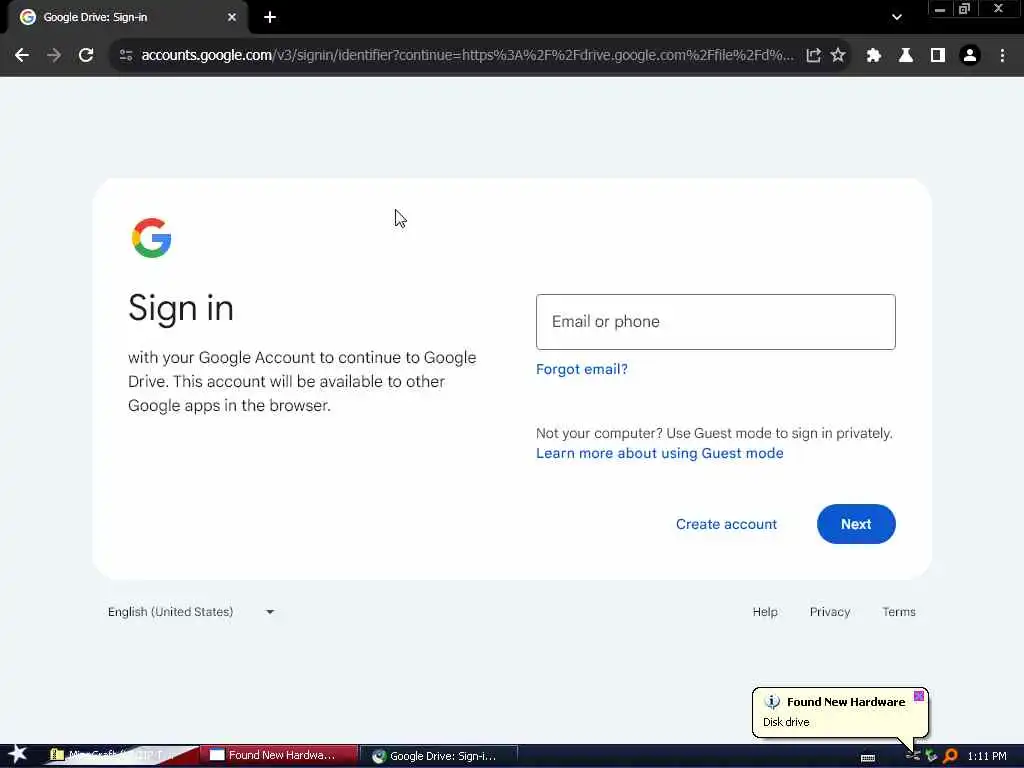Open the Extensions puzzle-piece icon
1024x768 pixels.
coord(873,56)
